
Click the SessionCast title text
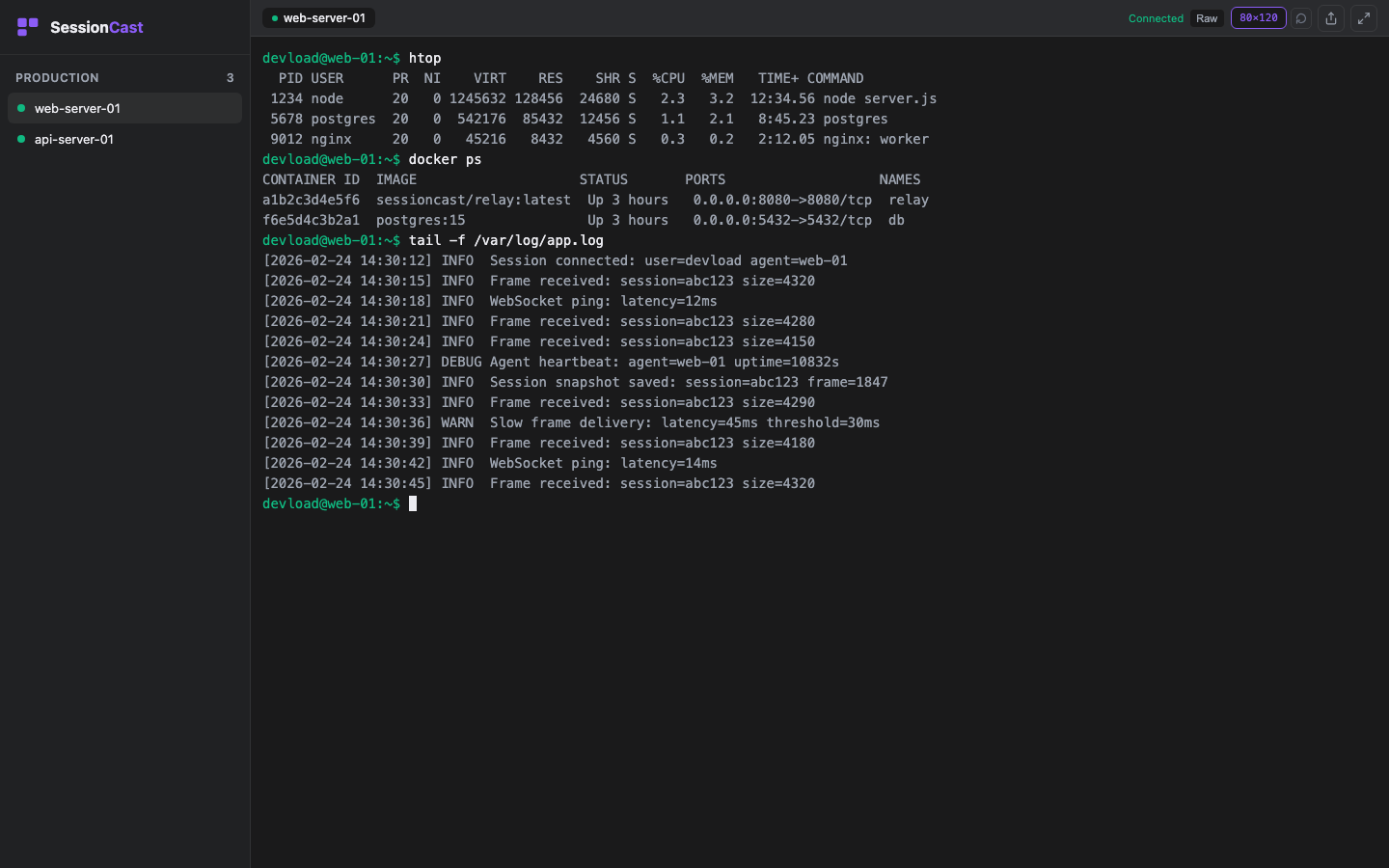[96, 27]
